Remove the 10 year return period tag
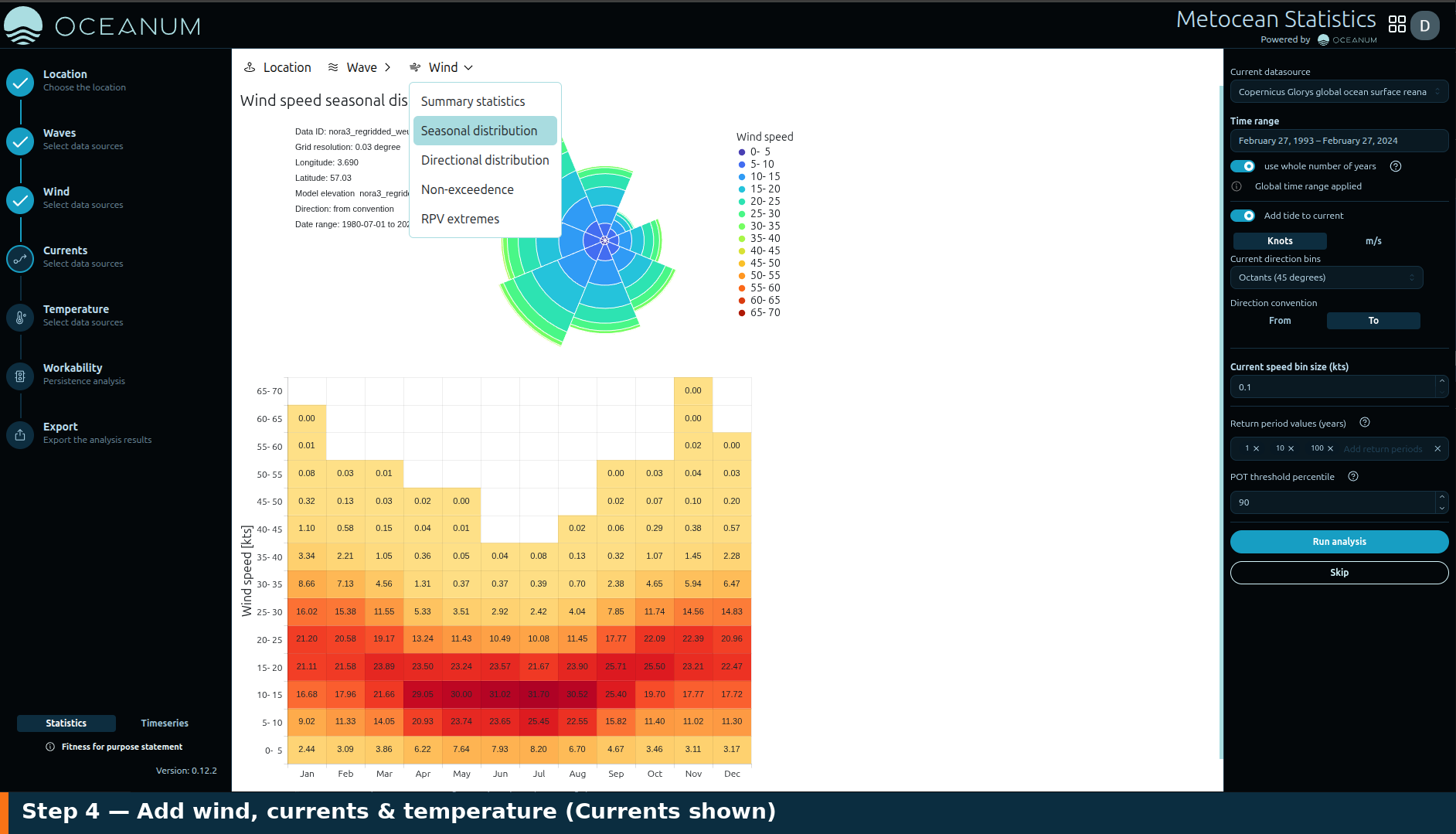Screen dimensions: 1456x834 (1291, 448)
